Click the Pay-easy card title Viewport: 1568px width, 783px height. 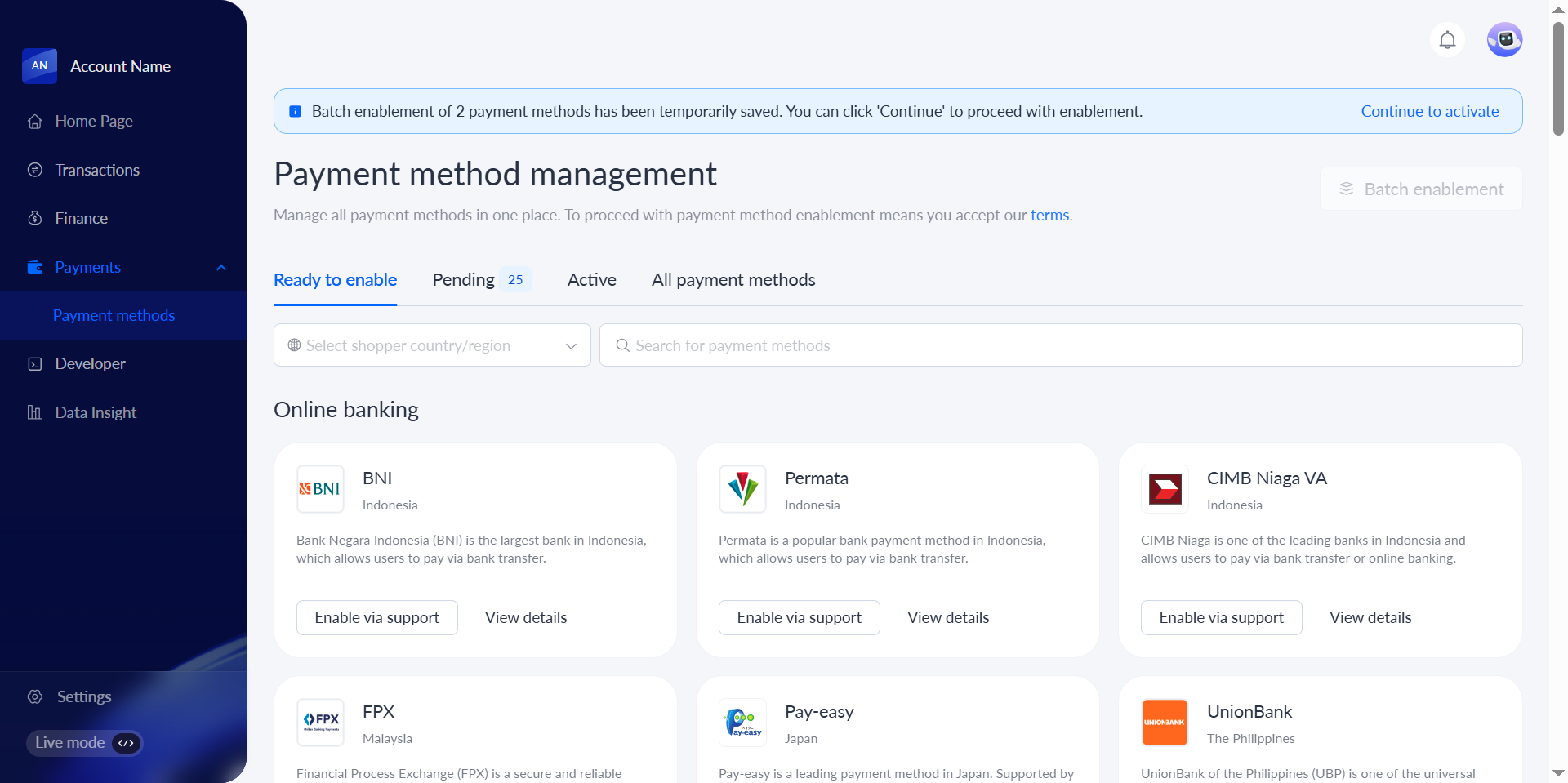[x=819, y=712]
